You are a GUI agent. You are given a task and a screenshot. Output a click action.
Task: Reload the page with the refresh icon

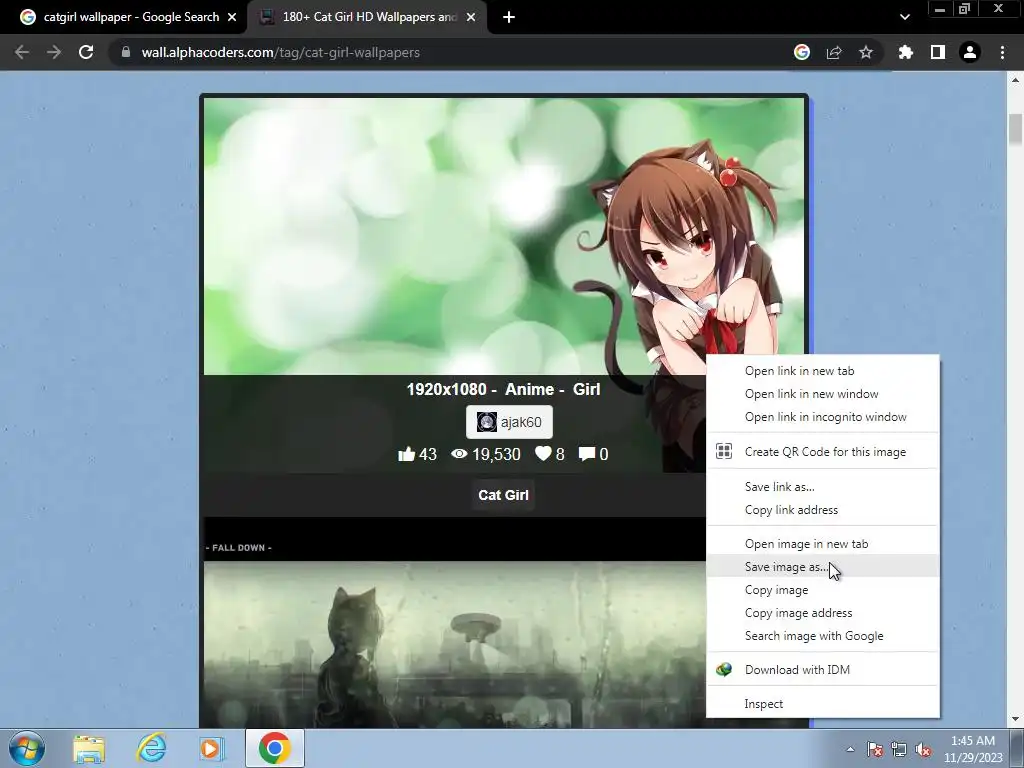[x=86, y=52]
